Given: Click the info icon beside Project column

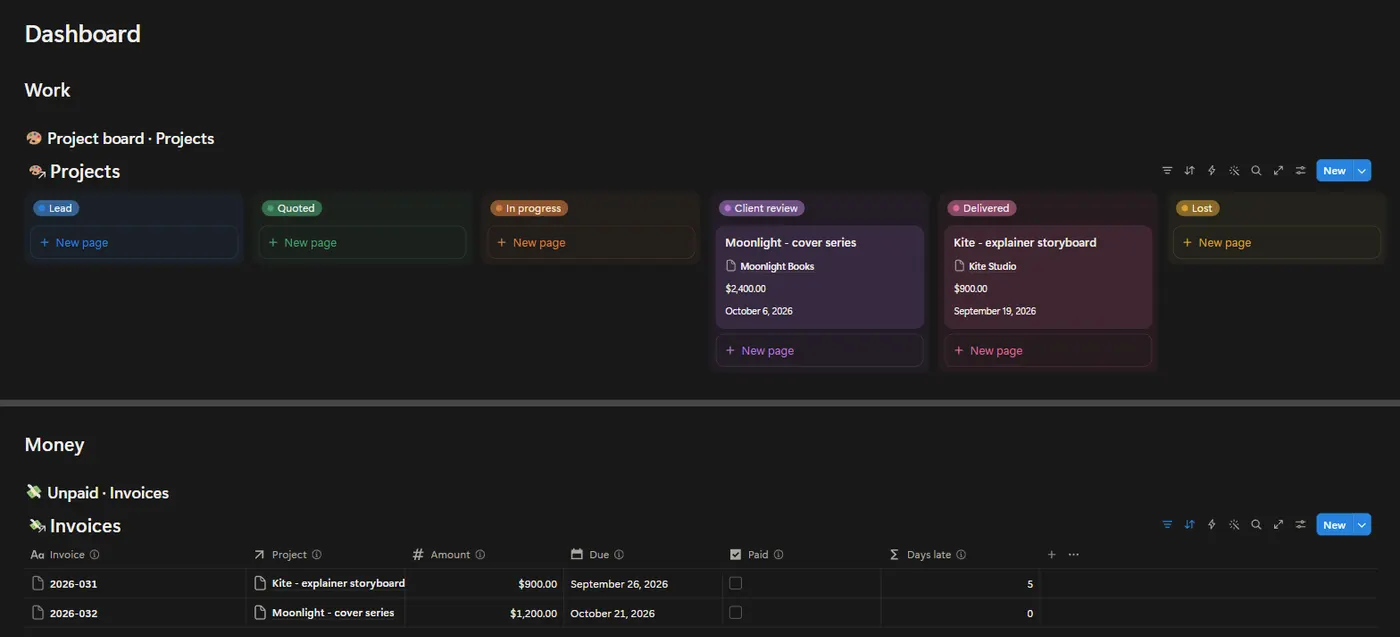Looking at the screenshot, I should [x=317, y=555].
